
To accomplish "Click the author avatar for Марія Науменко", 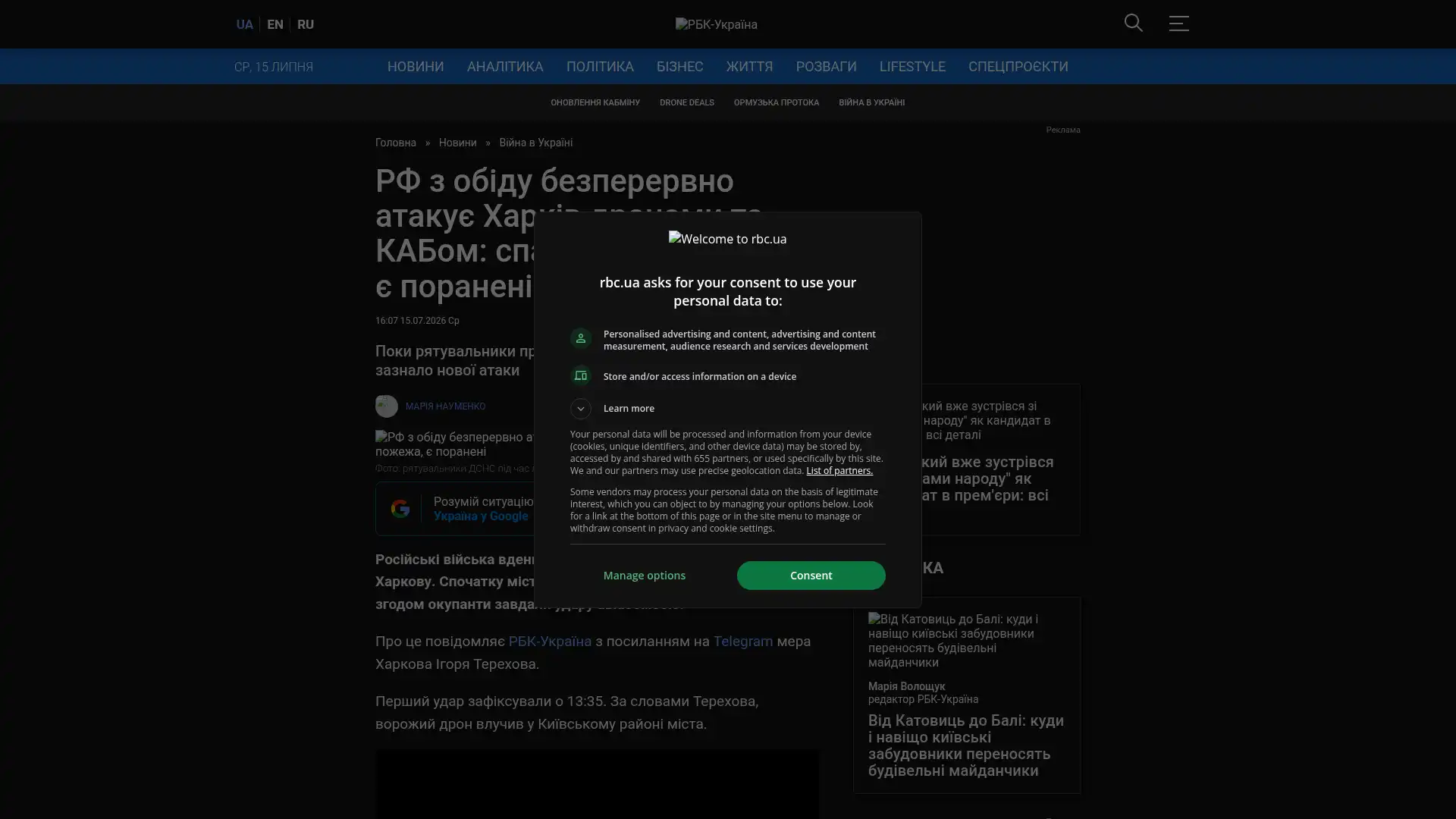I will point(386,406).
